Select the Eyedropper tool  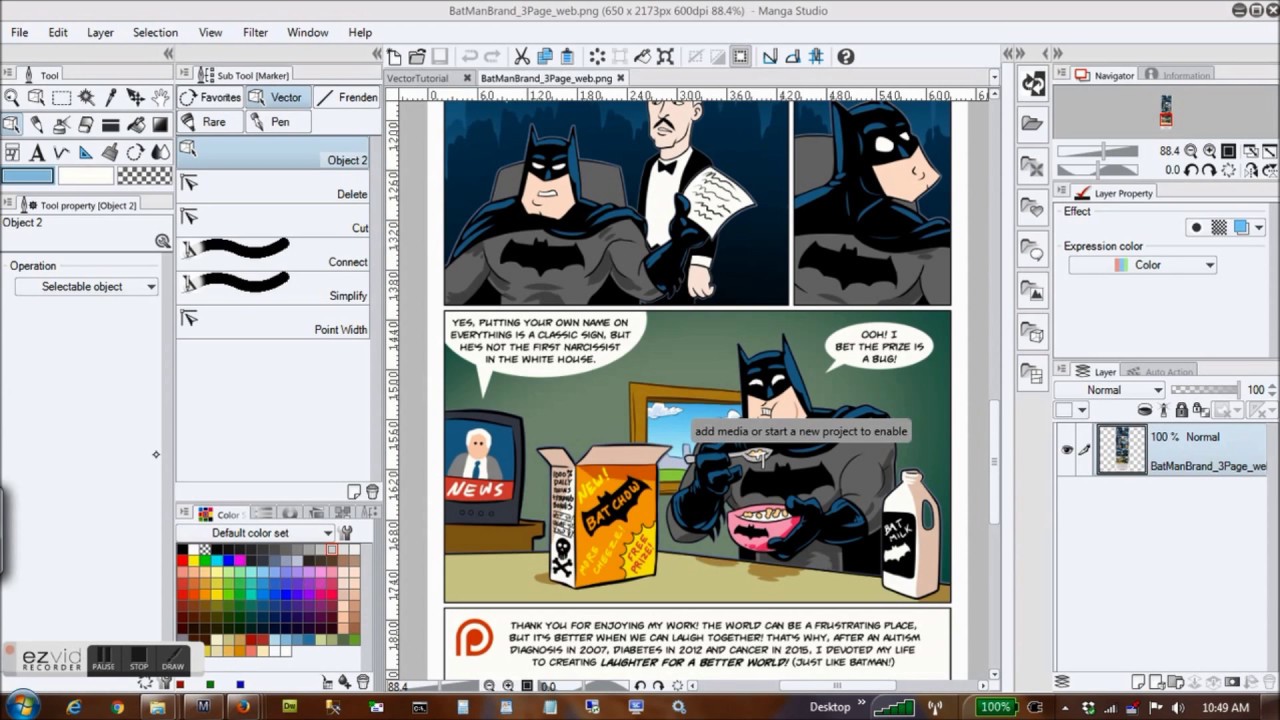click(110, 97)
